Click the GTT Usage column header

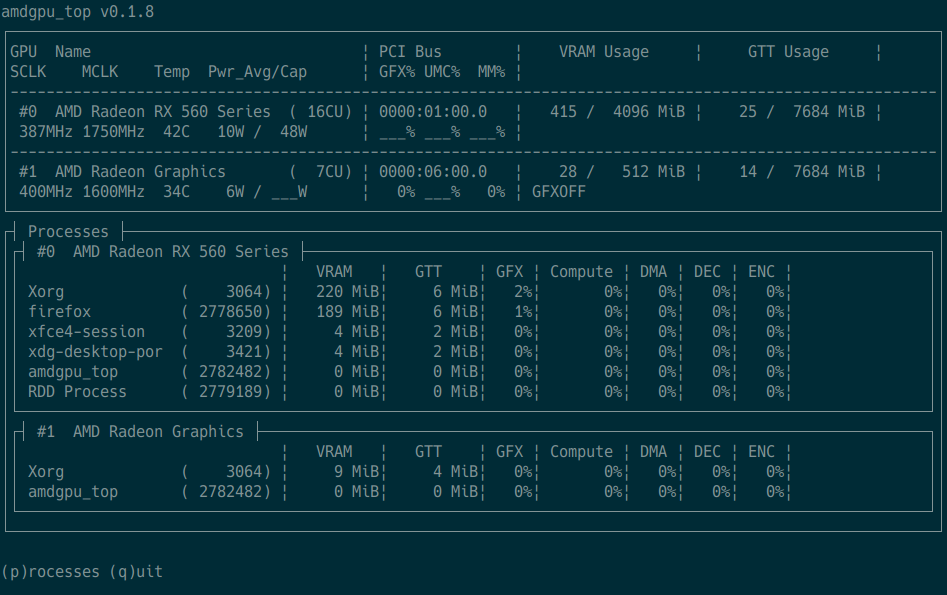pos(788,52)
